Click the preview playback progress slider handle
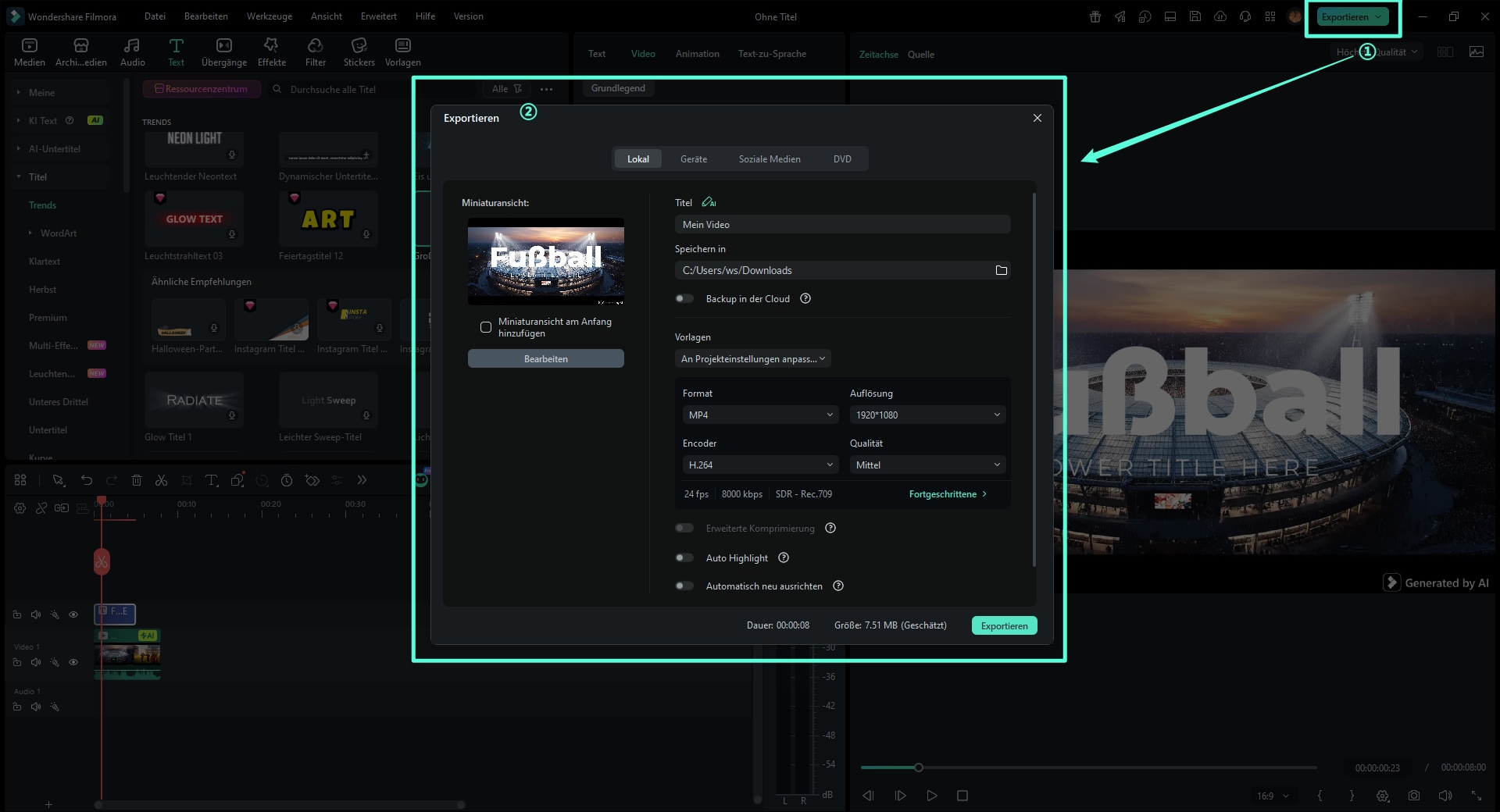This screenshot has width=1500, height=812. click(919, 767)
